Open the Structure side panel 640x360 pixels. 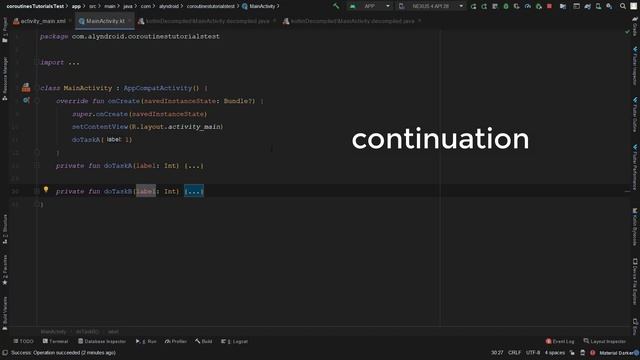[5, 229]
